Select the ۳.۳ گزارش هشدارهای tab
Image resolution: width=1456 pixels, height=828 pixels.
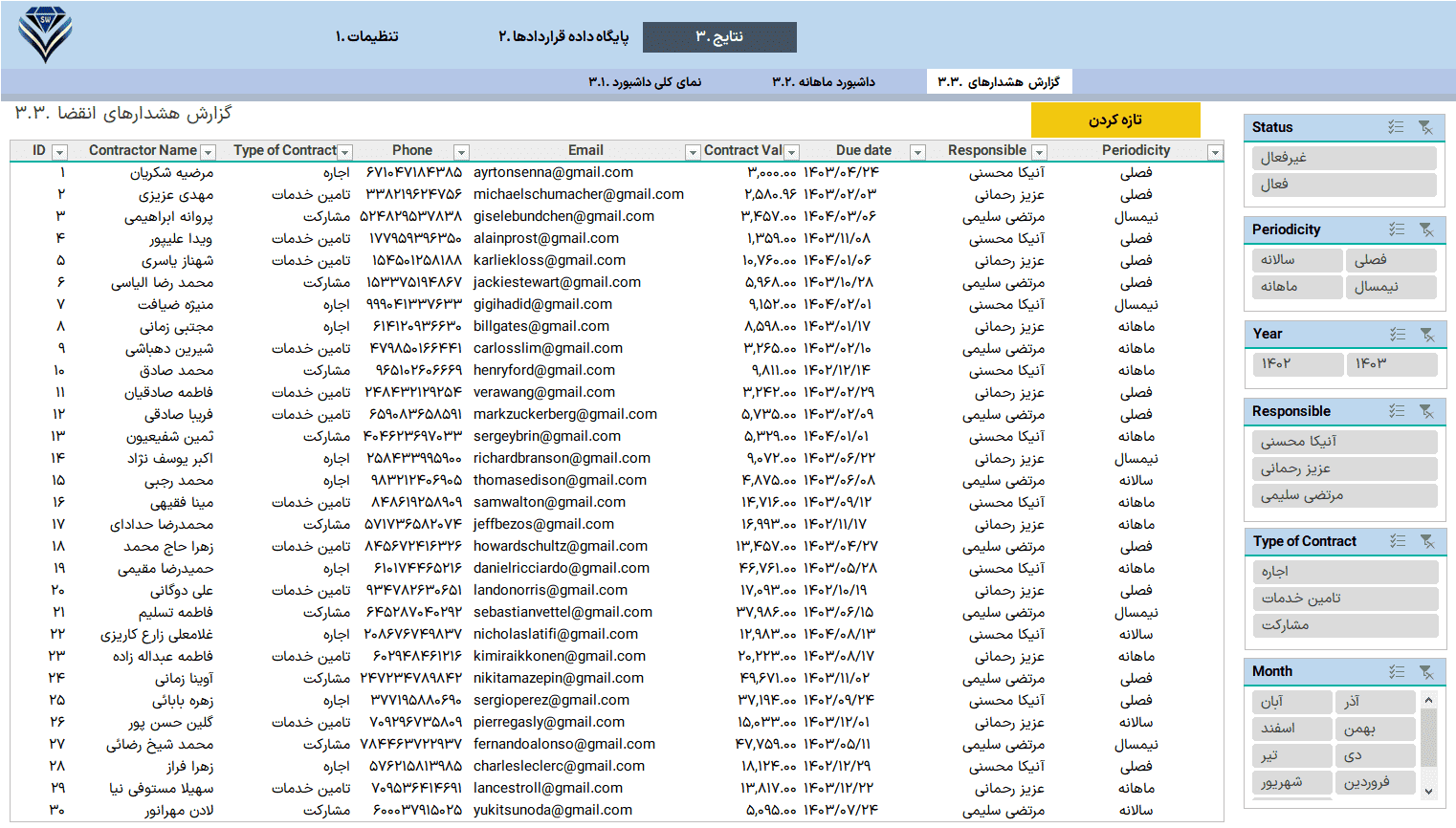(x=999, y=82)
